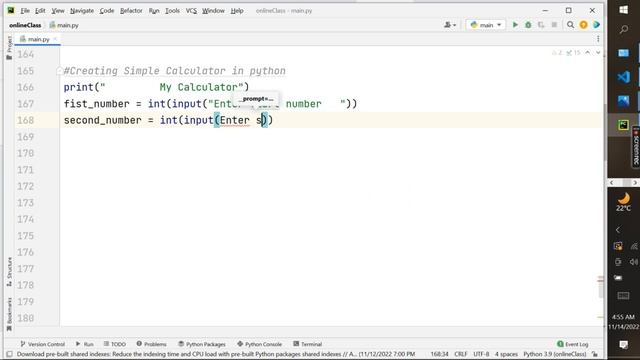Click line number 169 in gutter
Screen dimensions: 640x360
[25, 137]
